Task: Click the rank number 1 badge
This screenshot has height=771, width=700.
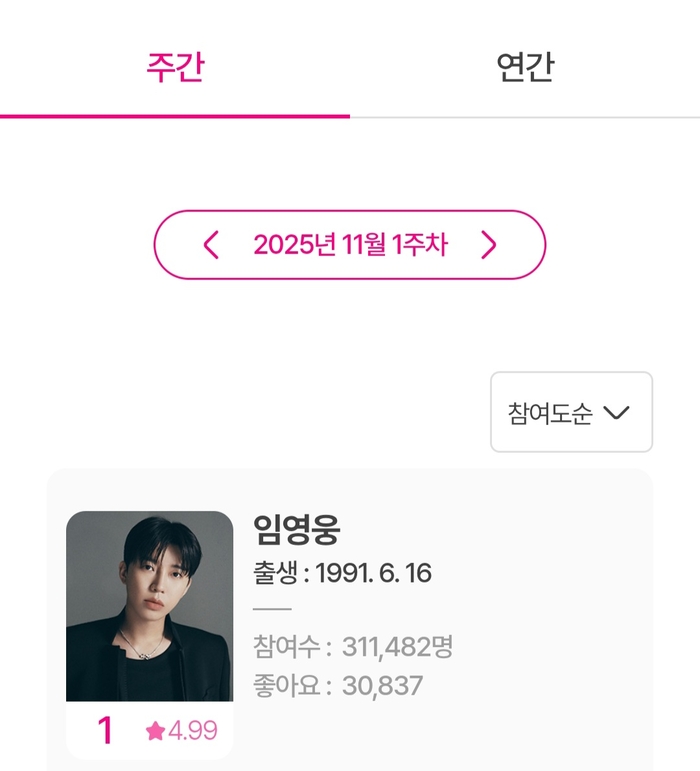Action: (x=105, y=731)
